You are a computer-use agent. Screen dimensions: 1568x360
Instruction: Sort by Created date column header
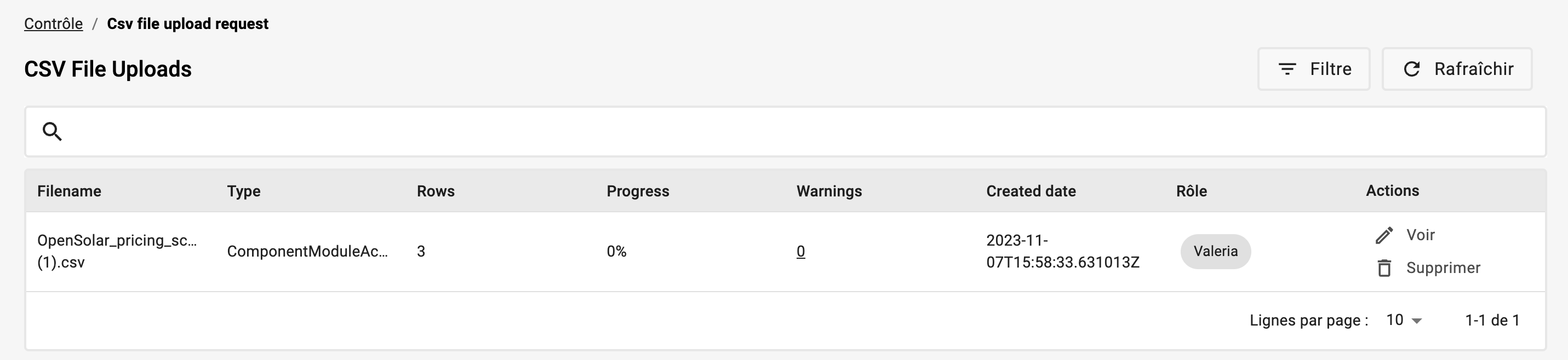click(1031, 191)
